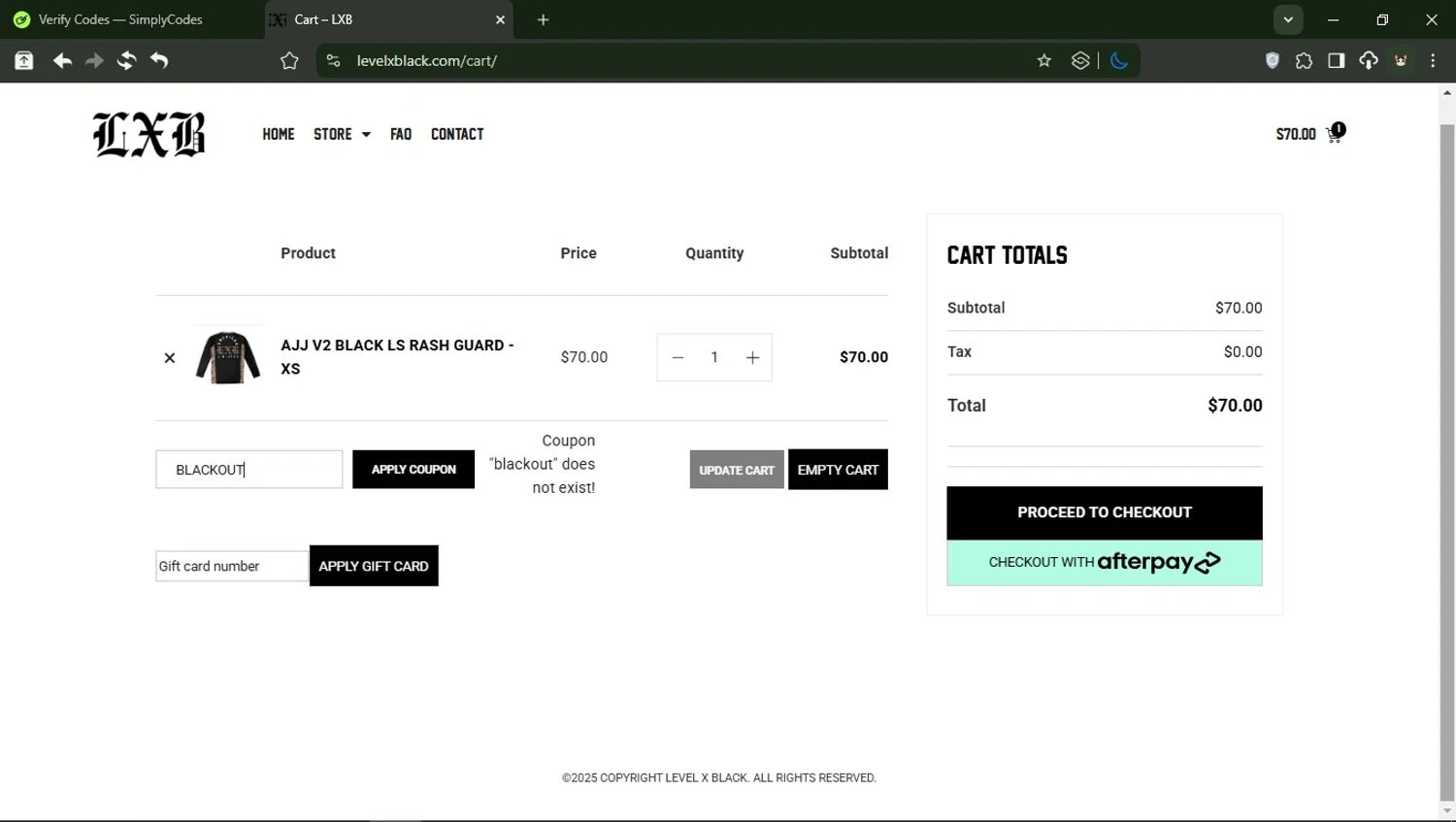Click the scrollbar down arrow

1447,811
